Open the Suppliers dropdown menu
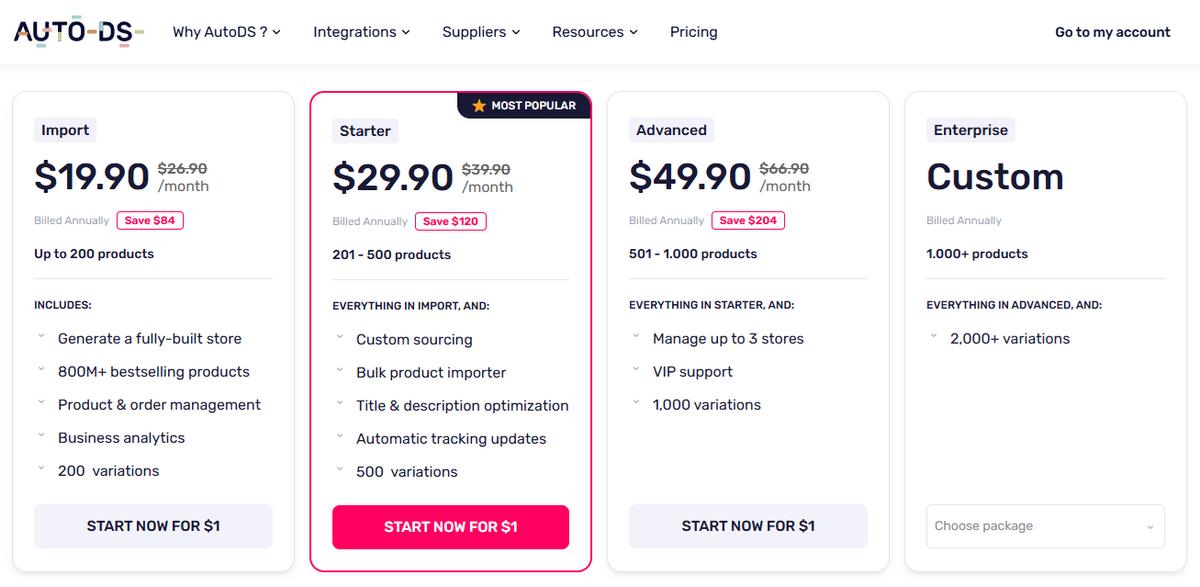 [481, 31]
